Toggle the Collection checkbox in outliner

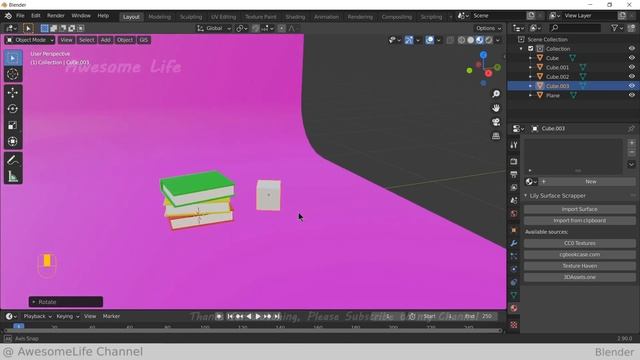pos(531,49)
